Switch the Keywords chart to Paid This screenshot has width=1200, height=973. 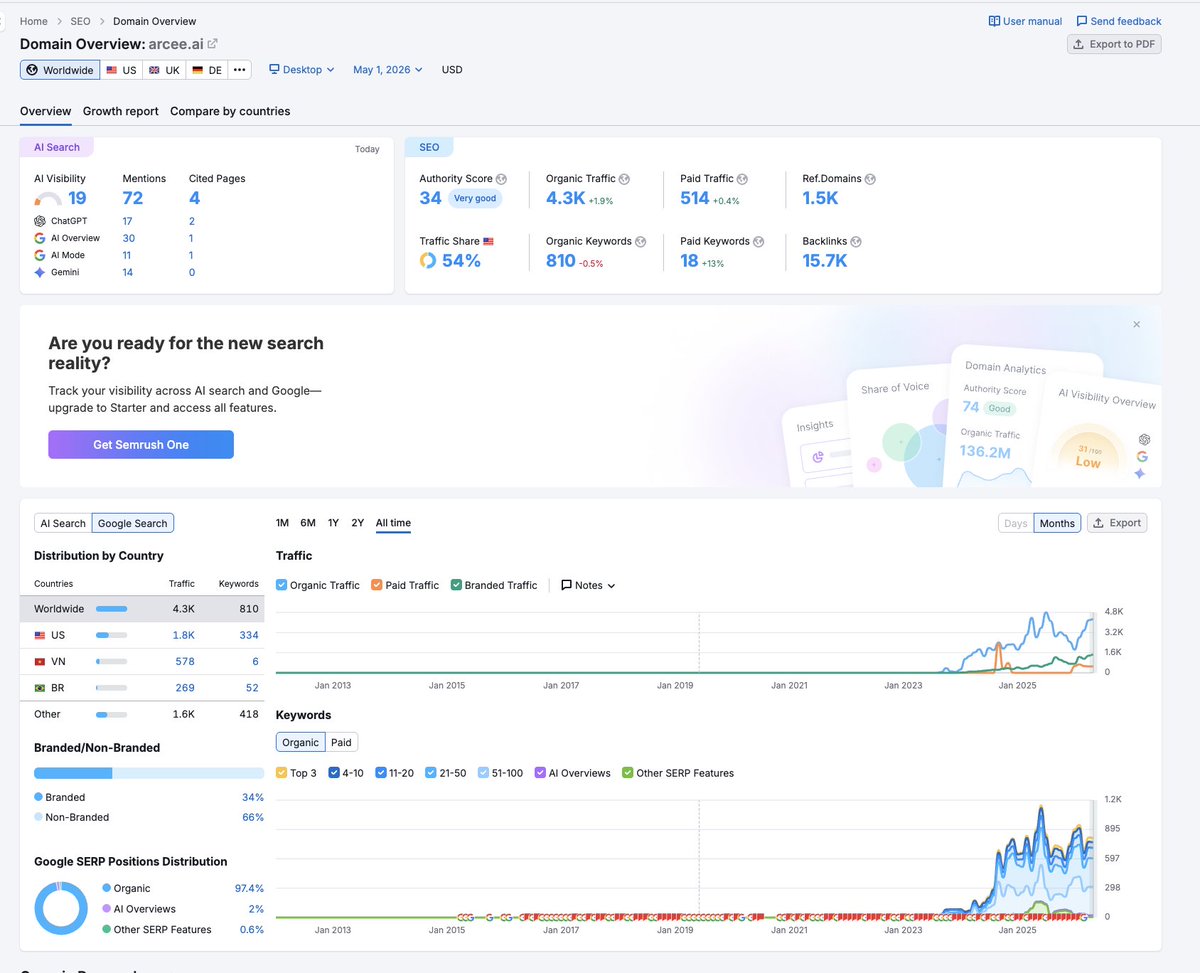341,742
